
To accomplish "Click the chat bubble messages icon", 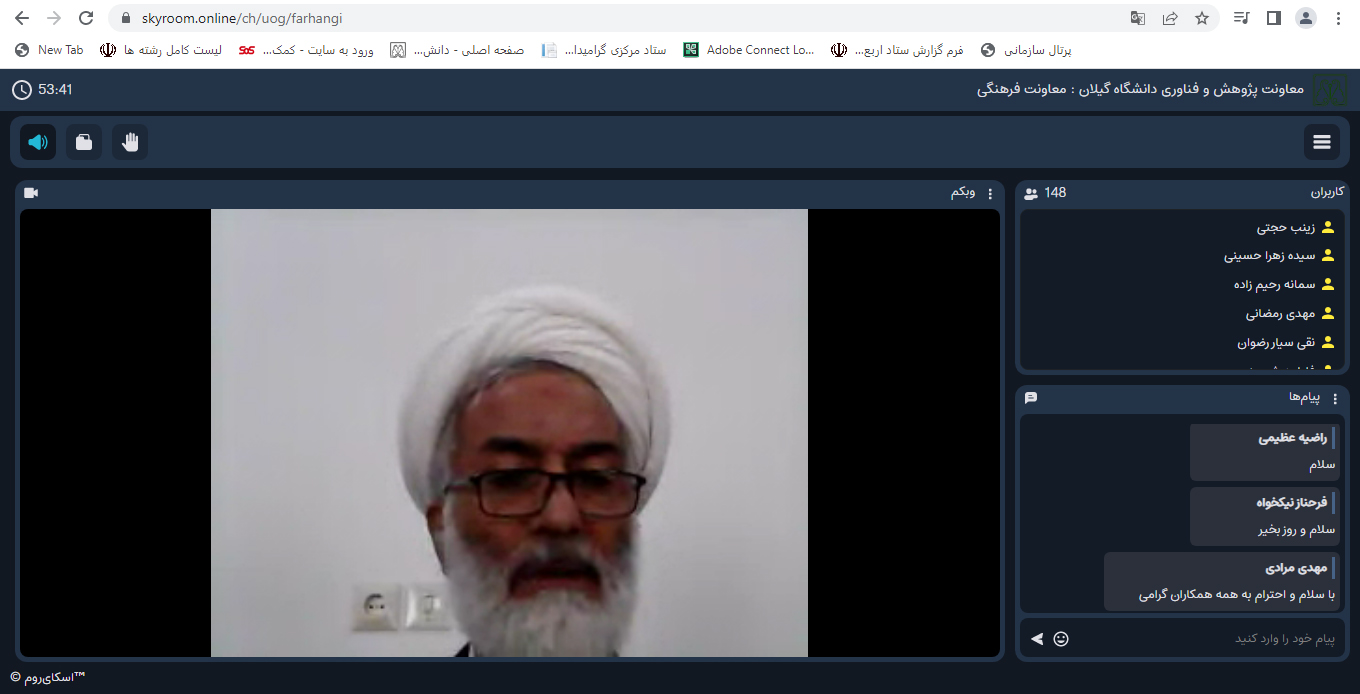I will click(1031, 398).
